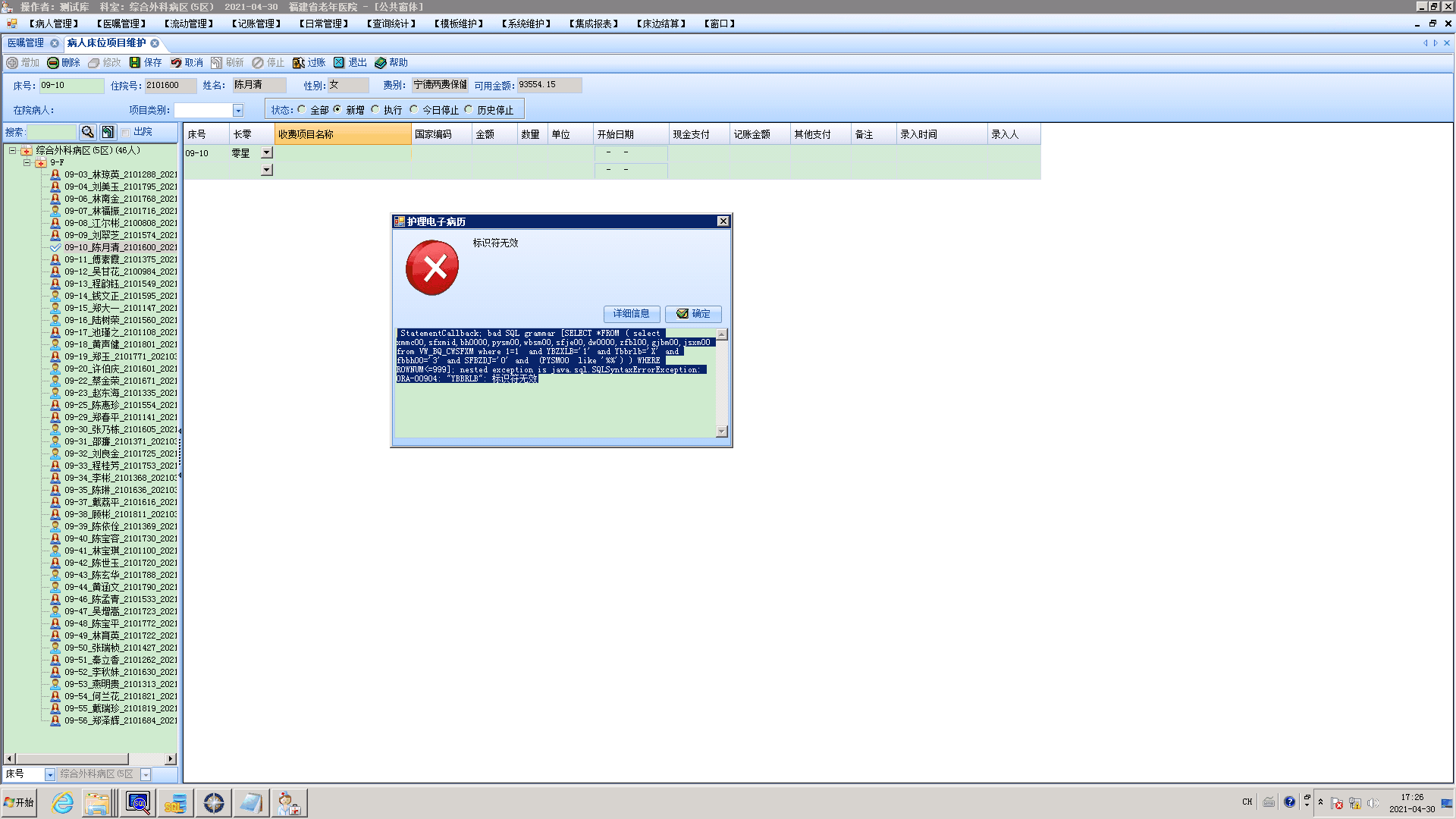Open the 【病人管理】 menu
Viewport: 1456px width, 819px height.
coord(54,24)
